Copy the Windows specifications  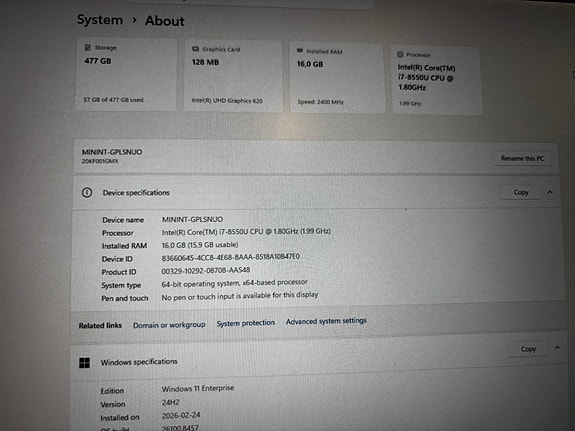click(528, 349)
